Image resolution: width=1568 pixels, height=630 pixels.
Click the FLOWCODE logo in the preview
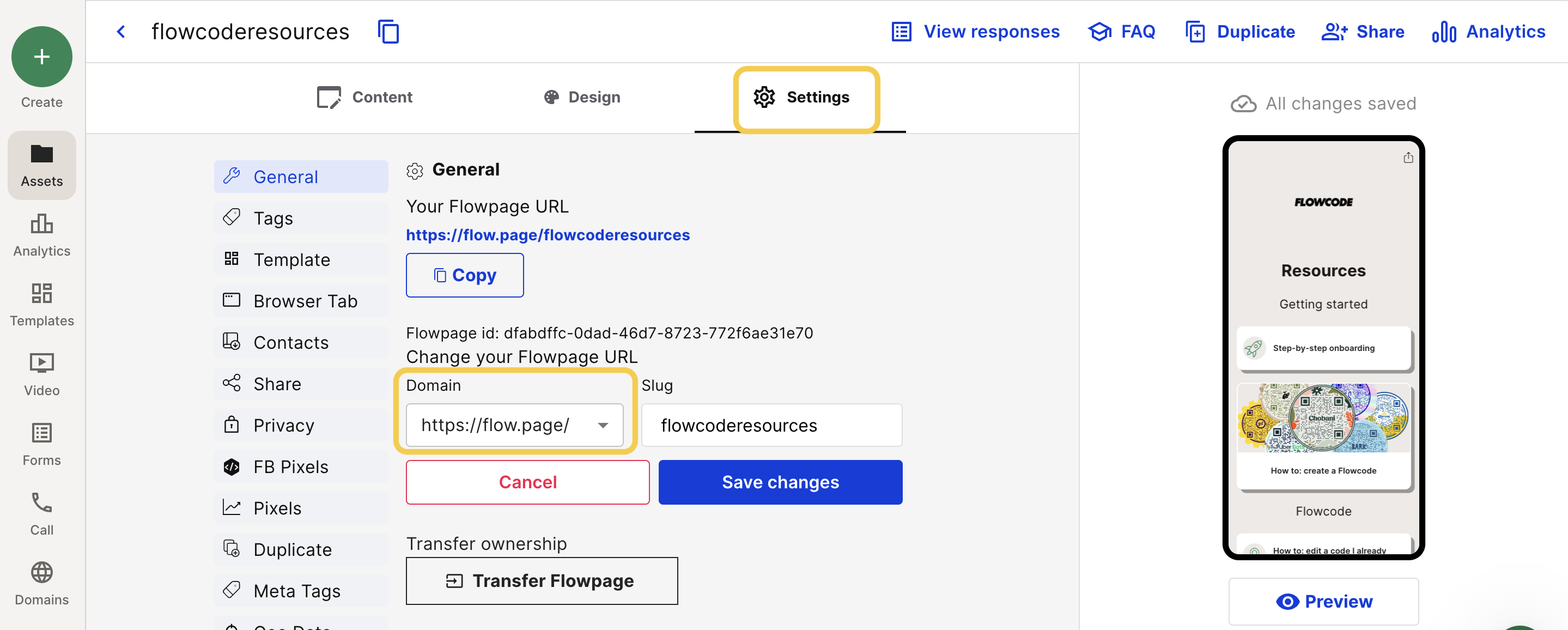[1323, 202]
